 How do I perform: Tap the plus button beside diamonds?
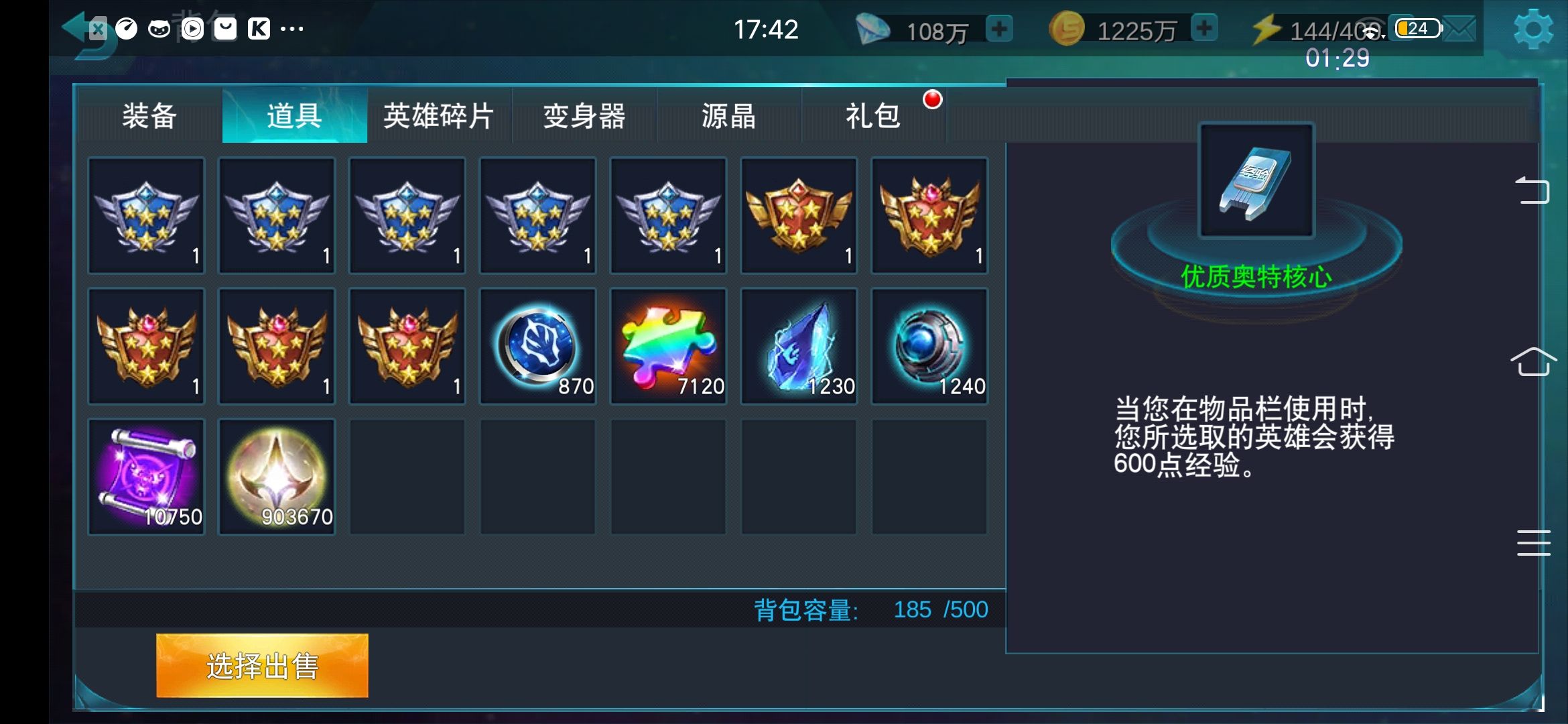pos(999,29)
